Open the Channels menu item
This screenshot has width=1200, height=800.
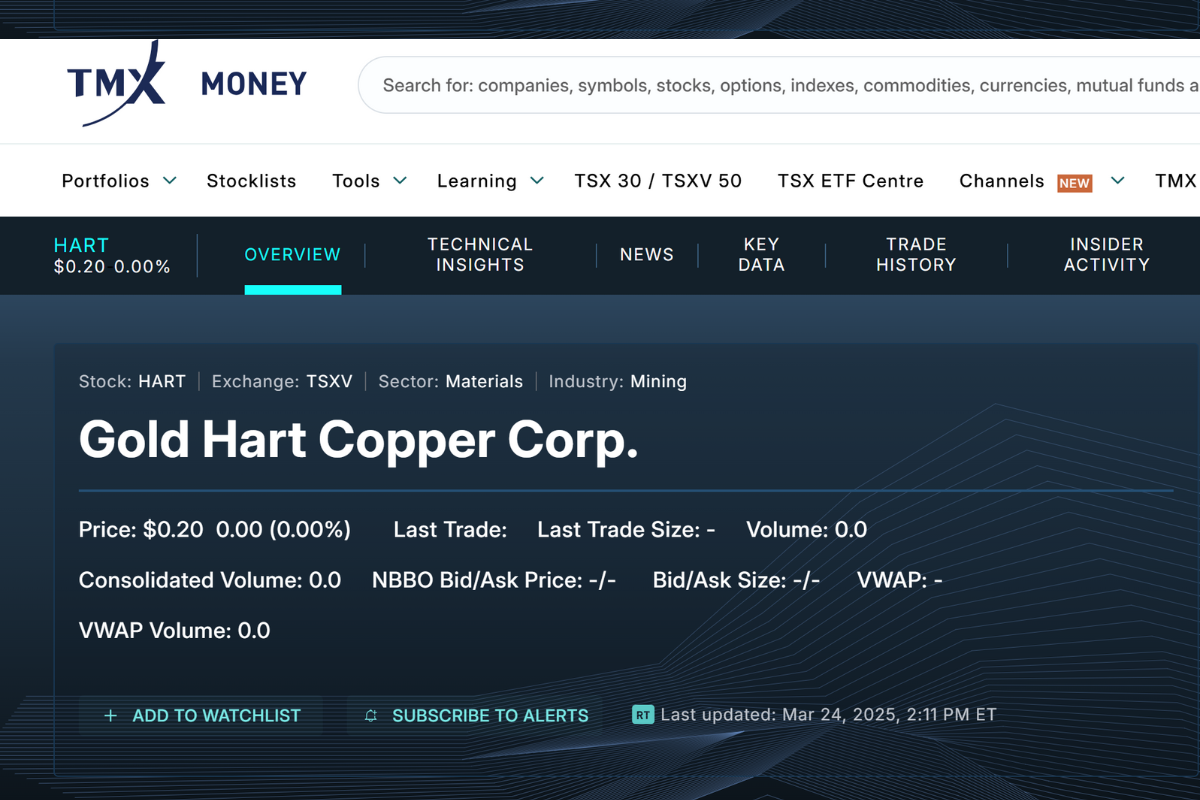click(1002, 181)
